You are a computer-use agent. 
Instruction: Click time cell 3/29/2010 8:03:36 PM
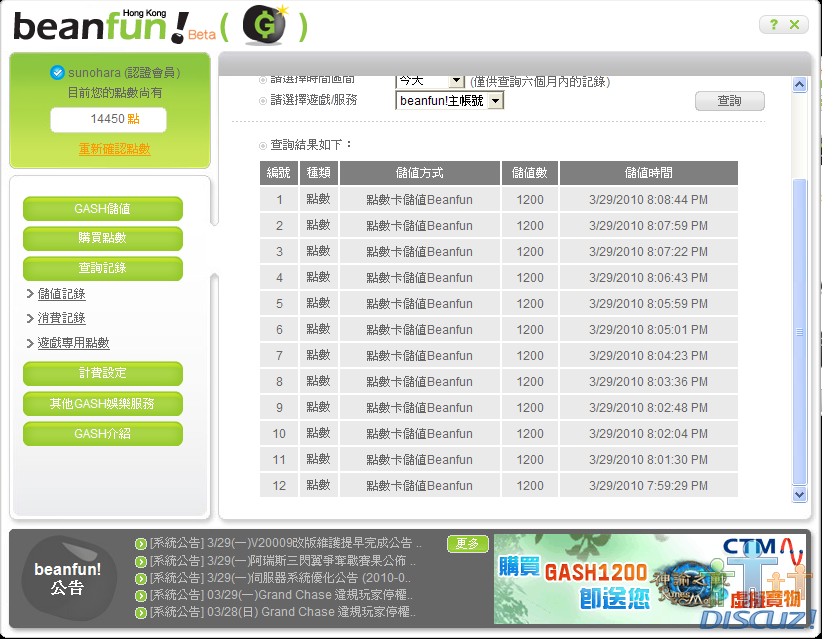point(648,382)
